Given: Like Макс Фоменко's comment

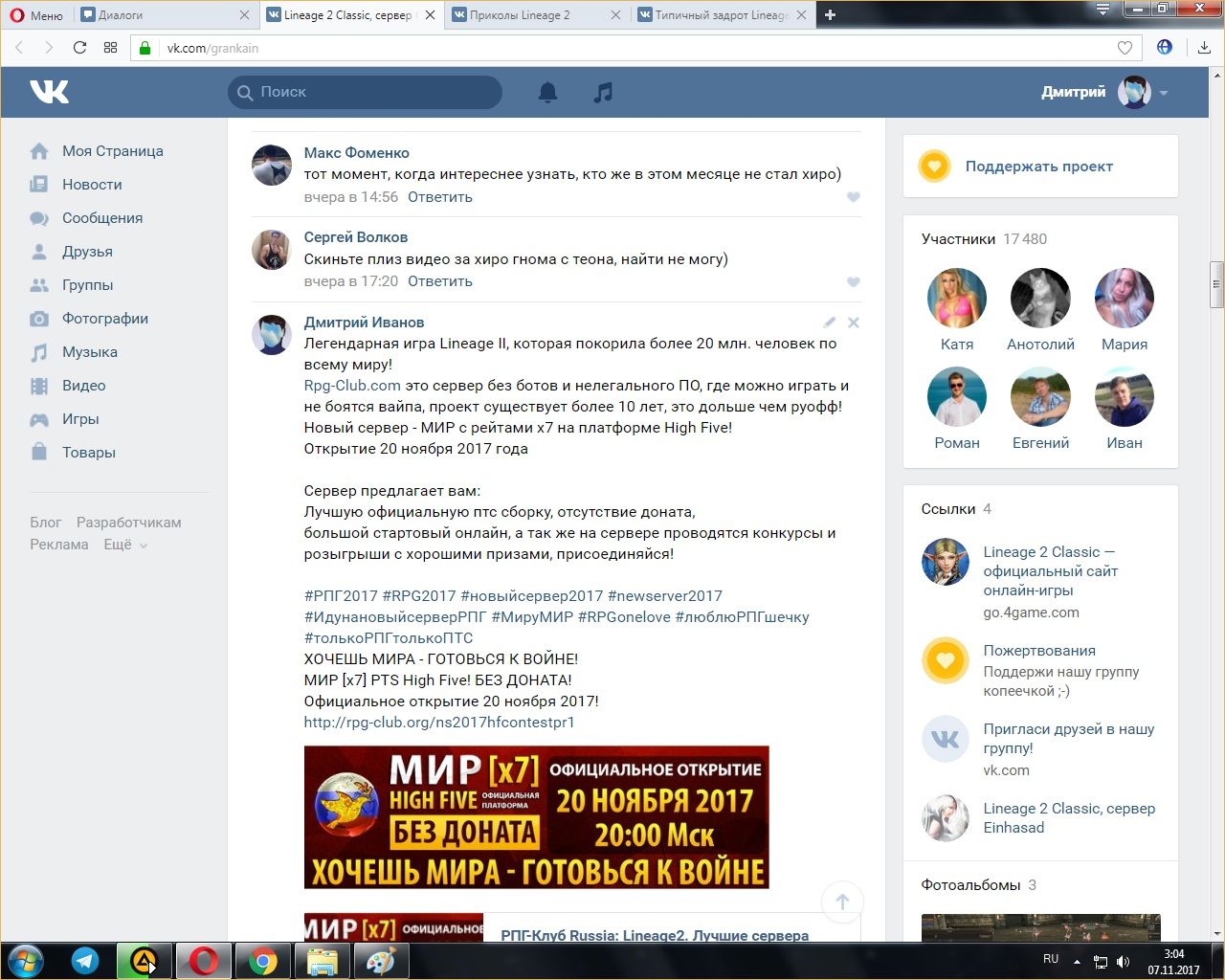Looking at the screenshot, I should (854, 197).
